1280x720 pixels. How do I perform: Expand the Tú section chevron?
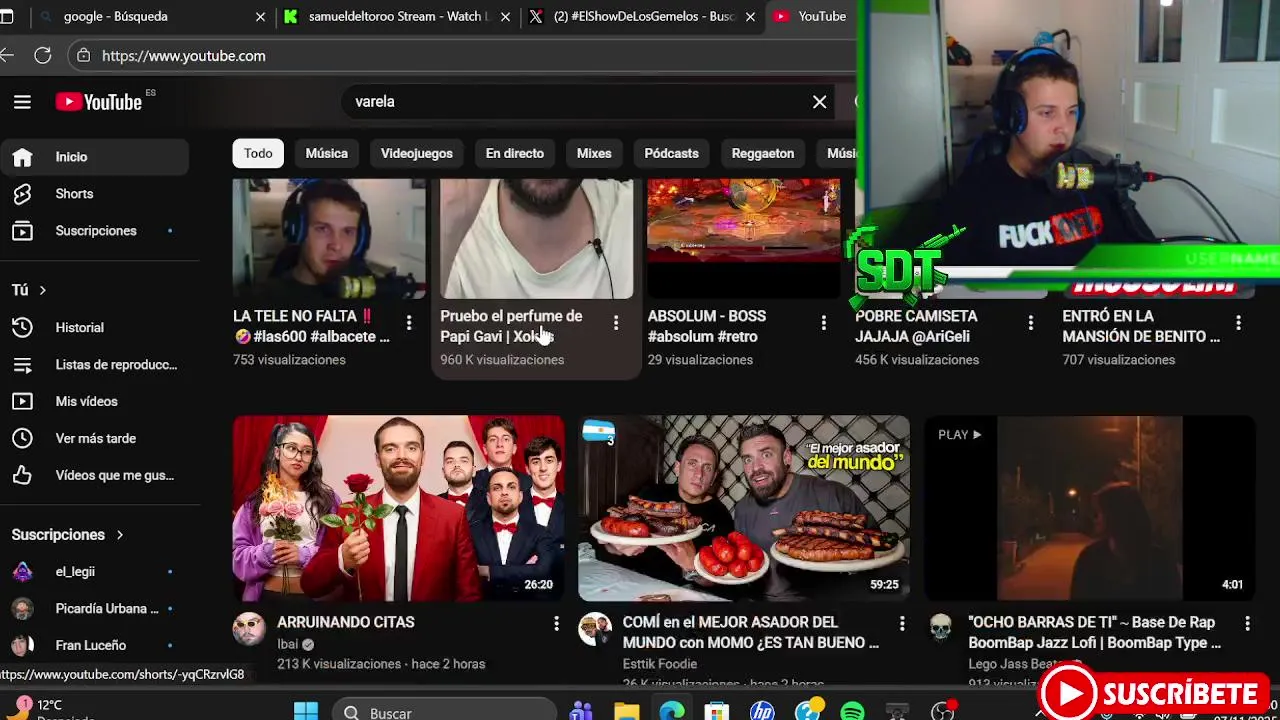(x=42, y=290)
